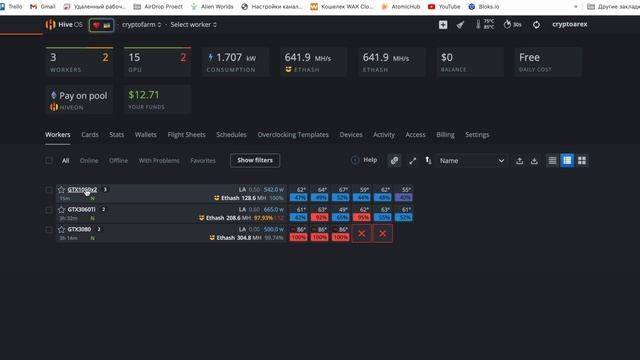Click the expand arrows icon in toolbar
640x360 pixels.
tap(413, 161)
